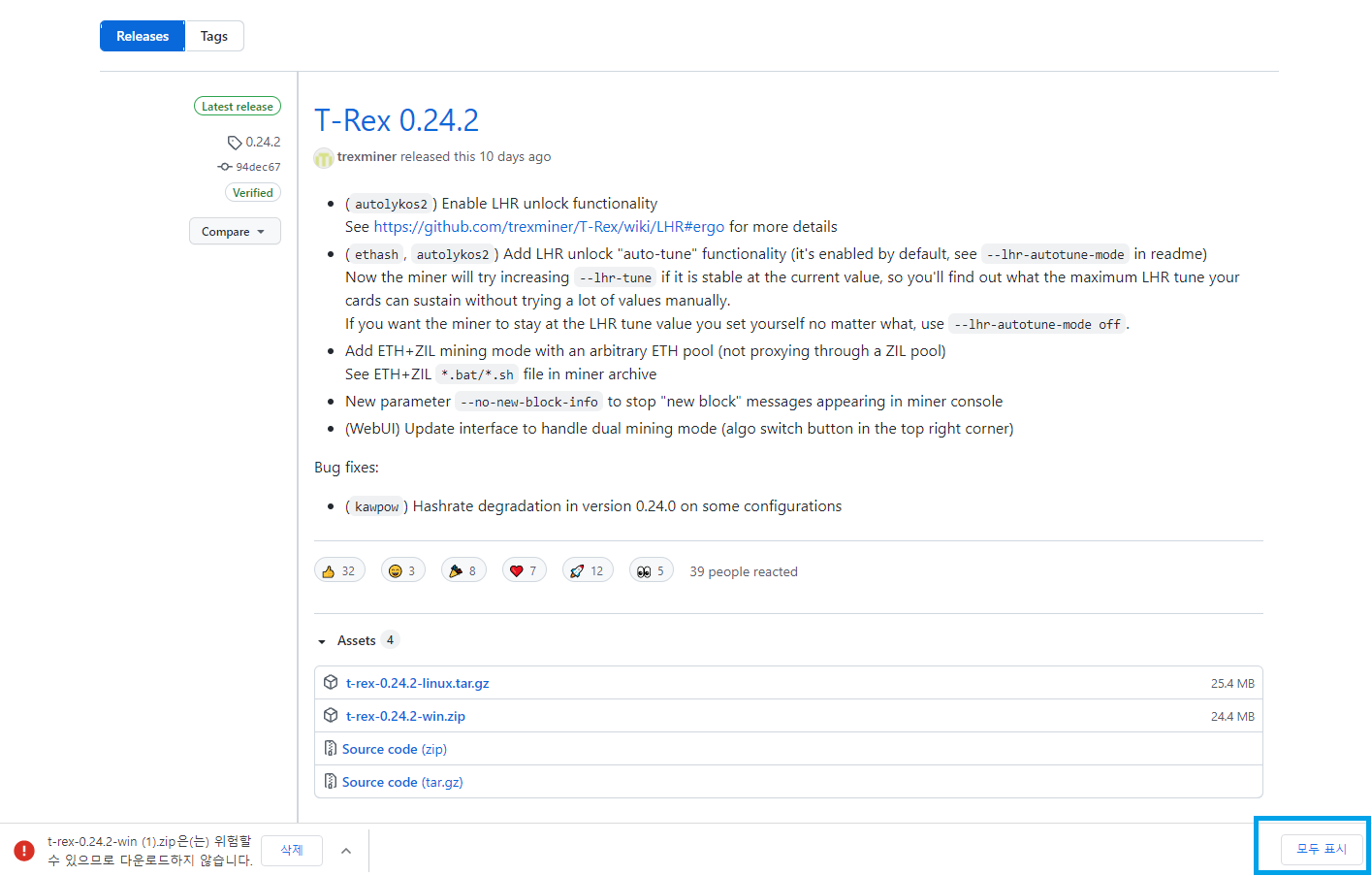The width and height of the screenshot is (1372, 876).
Task: Open the trexminer user profile link
Action: (x=367, y=156)
